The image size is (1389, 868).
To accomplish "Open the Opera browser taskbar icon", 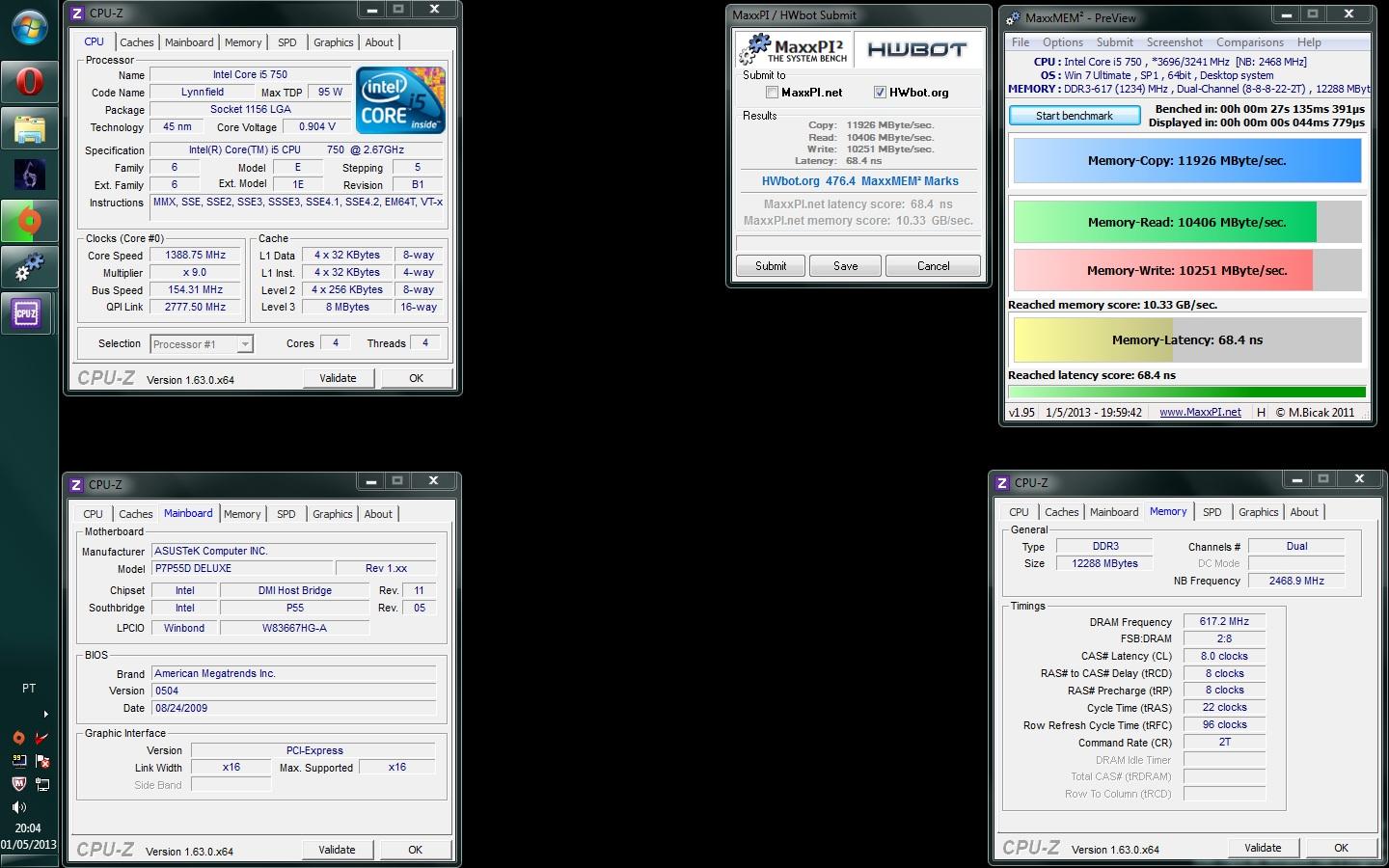I will click(29, 82).
